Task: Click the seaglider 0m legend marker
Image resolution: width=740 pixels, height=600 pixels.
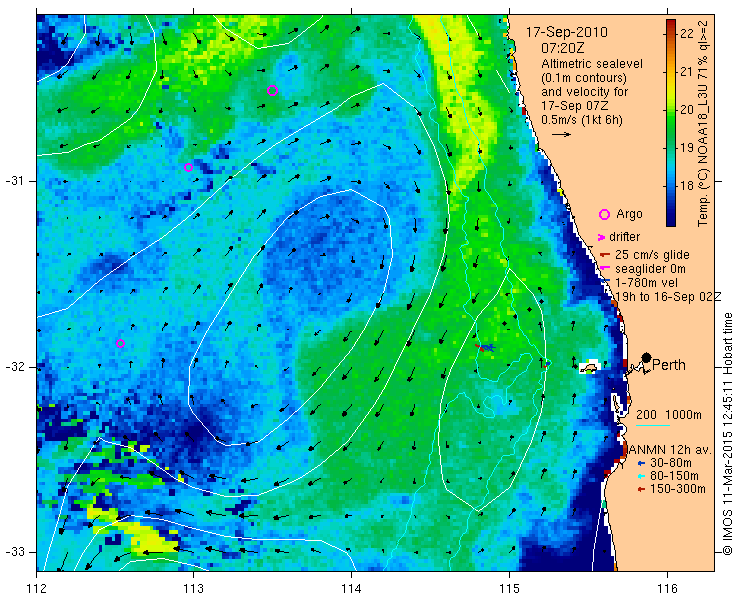Action: (605, 269)
